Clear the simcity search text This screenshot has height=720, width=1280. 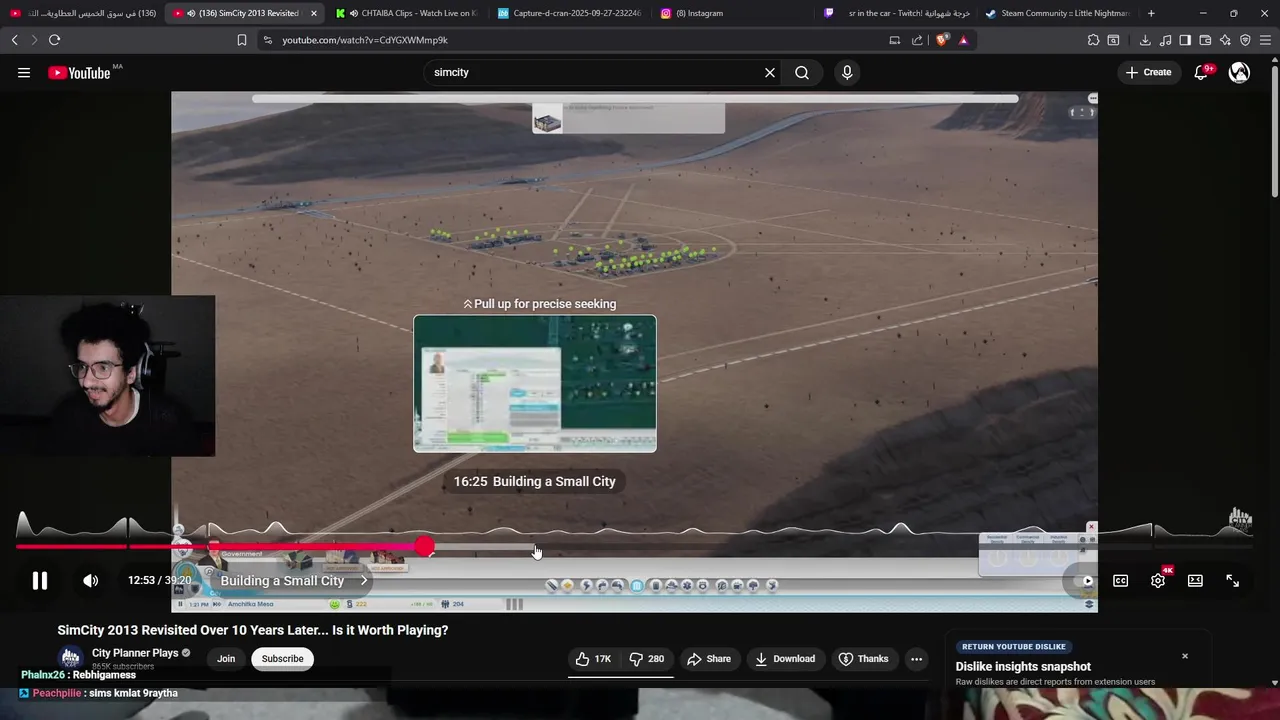click(770, 72)
